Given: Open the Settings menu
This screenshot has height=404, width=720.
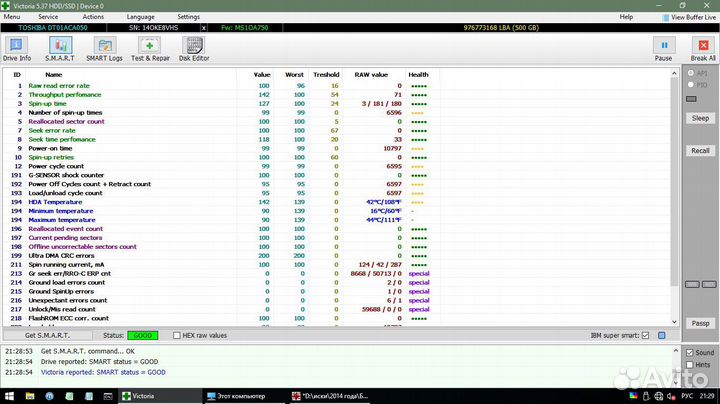Looking at the screenshot, I should coord(188,17).
